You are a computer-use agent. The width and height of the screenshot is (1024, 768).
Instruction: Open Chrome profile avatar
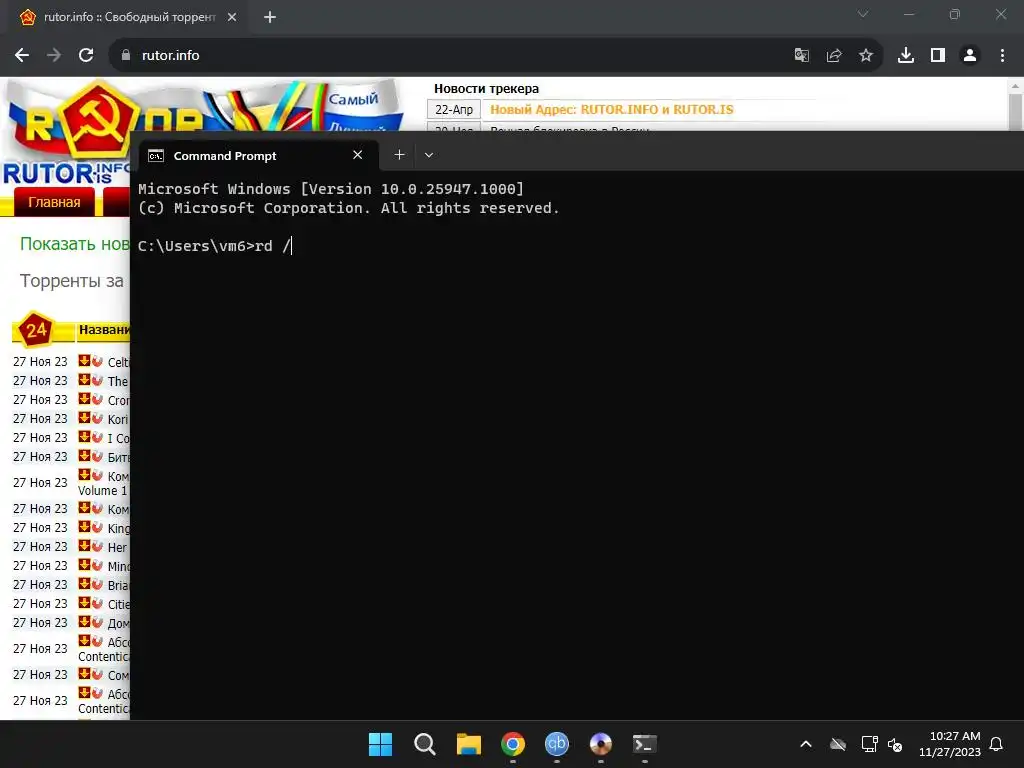[x=970, y=56]
